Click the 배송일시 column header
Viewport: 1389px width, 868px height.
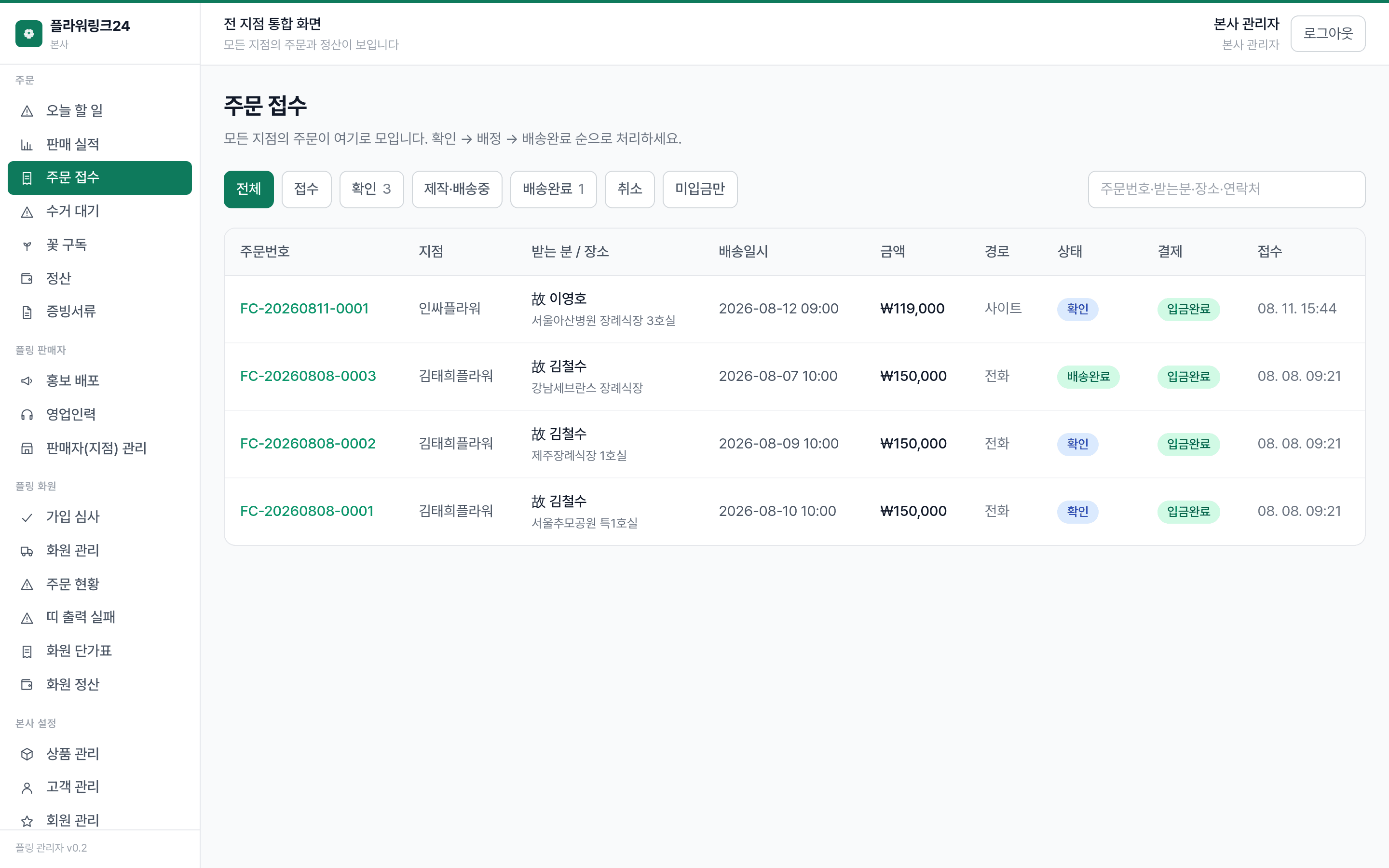[x=743, y=252]
